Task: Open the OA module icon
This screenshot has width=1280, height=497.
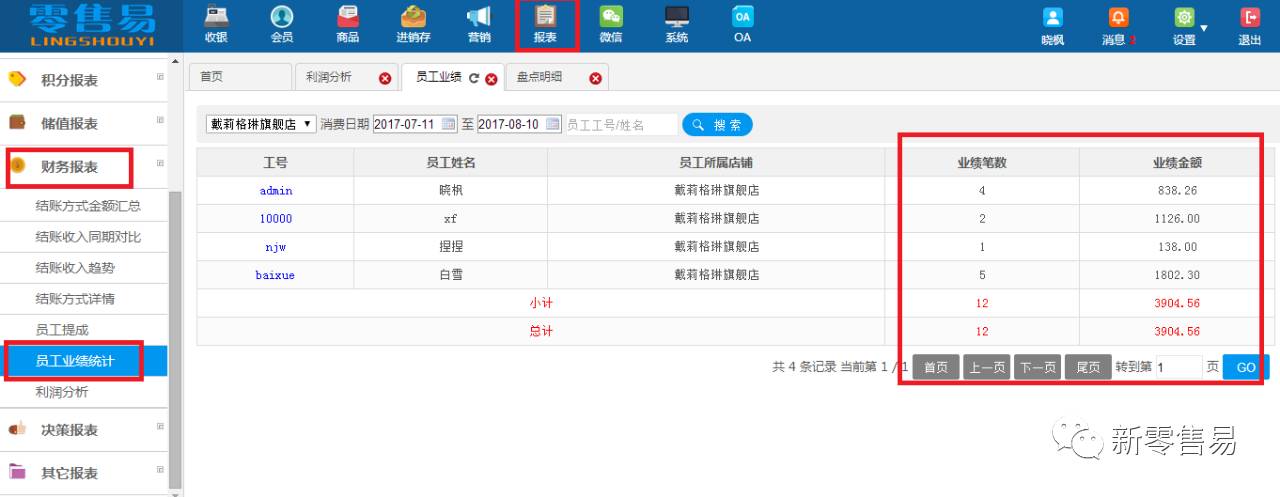Action: pos(742,25)
